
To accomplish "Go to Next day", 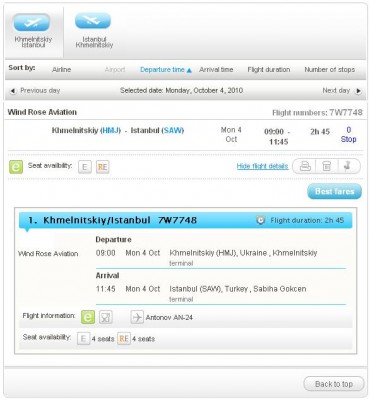I will coord(336,90).
